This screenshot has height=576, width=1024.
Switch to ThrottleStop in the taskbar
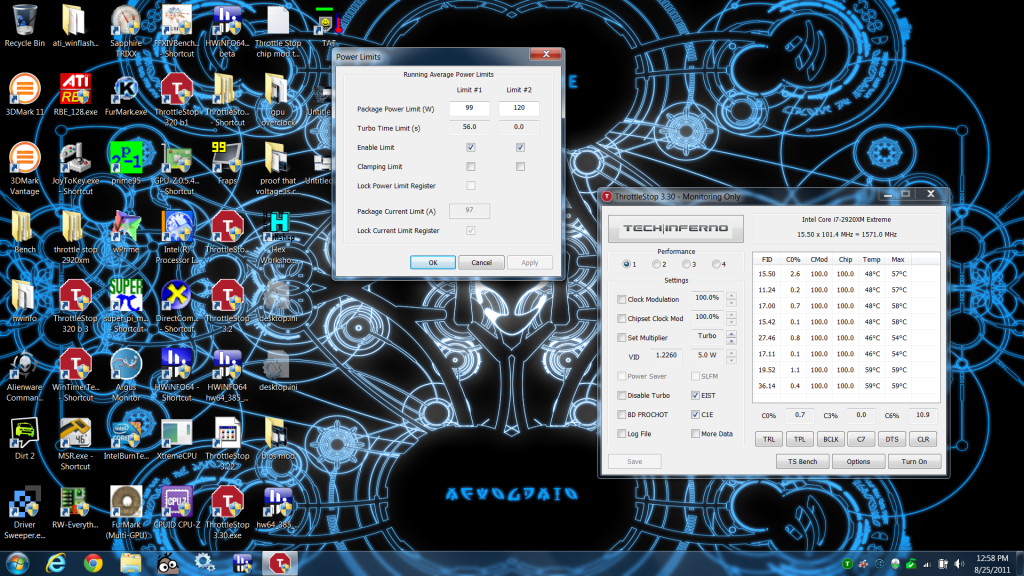[280, 563]
